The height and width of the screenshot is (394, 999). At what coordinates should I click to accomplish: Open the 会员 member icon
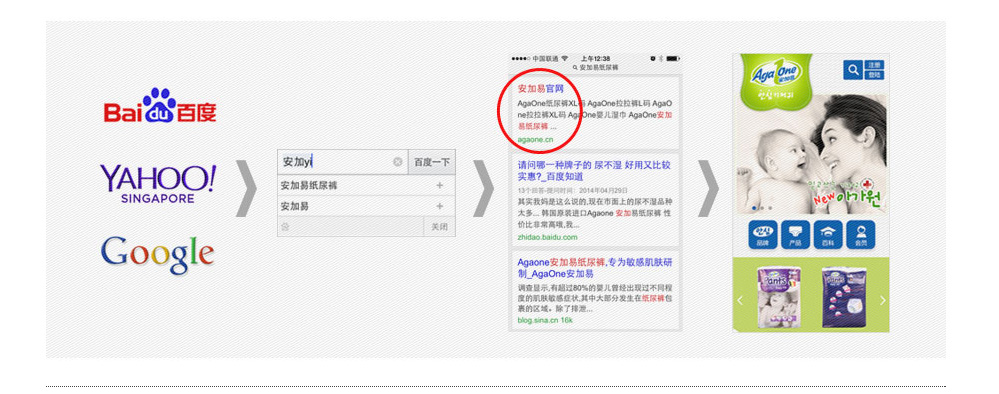[x=861, y=235]
